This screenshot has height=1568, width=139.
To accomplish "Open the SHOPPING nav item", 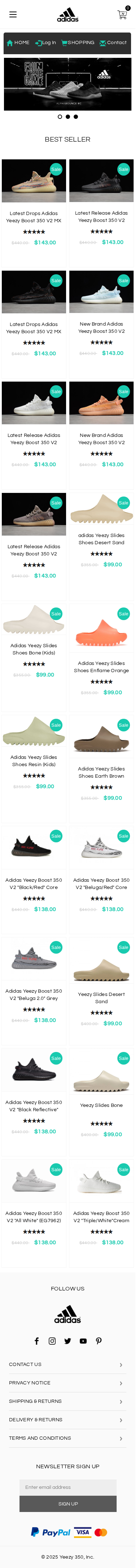I will 78,43.
